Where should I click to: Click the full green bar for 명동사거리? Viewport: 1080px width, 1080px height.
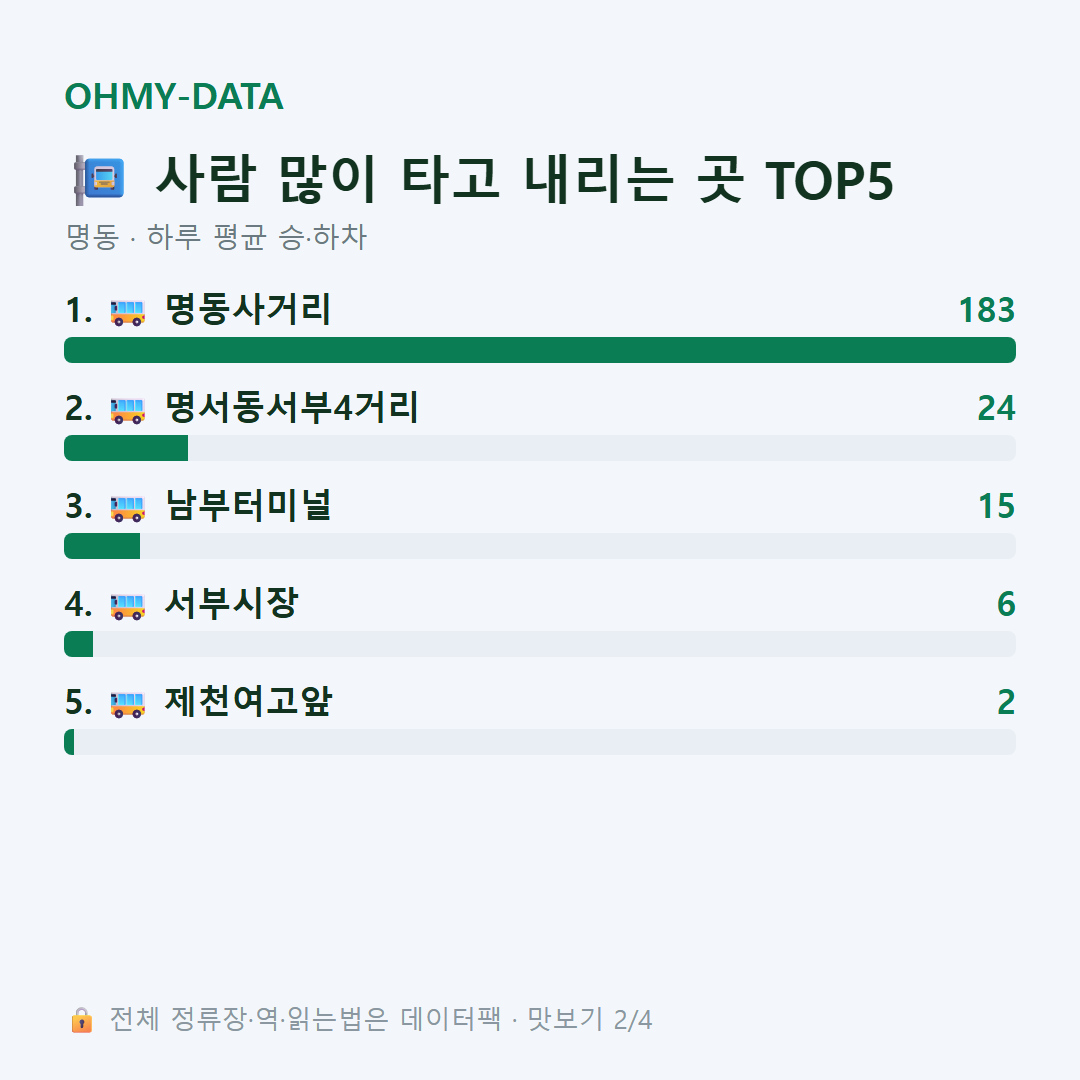coord(540,350)
